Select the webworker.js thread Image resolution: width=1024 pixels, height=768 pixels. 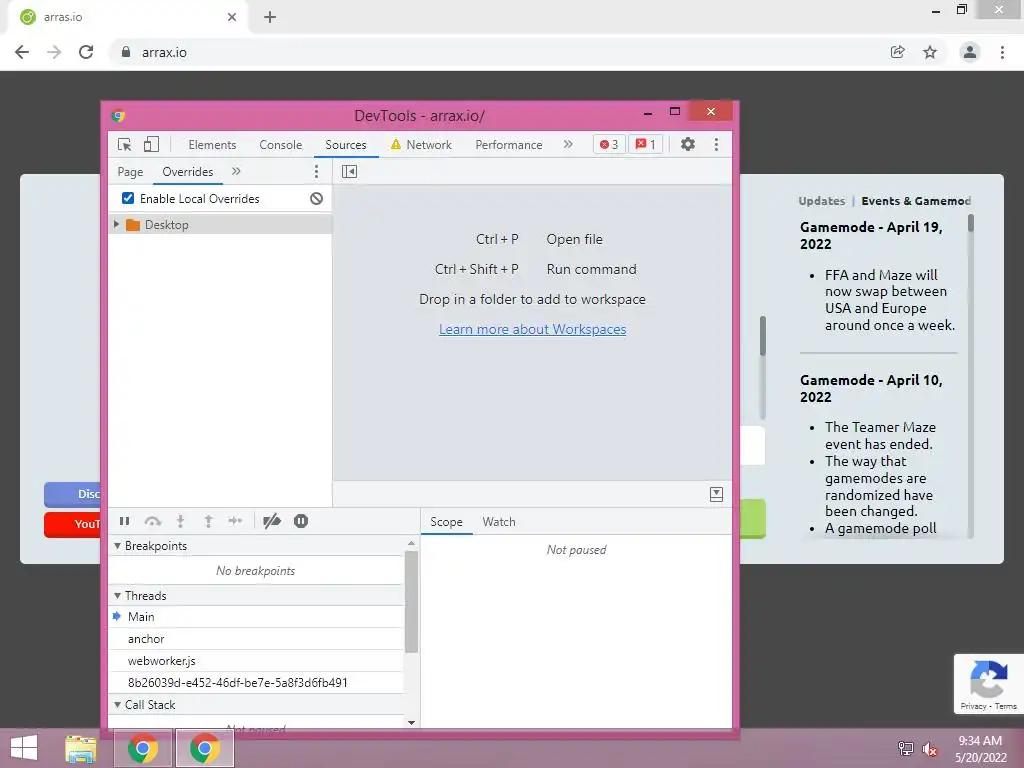256,661
